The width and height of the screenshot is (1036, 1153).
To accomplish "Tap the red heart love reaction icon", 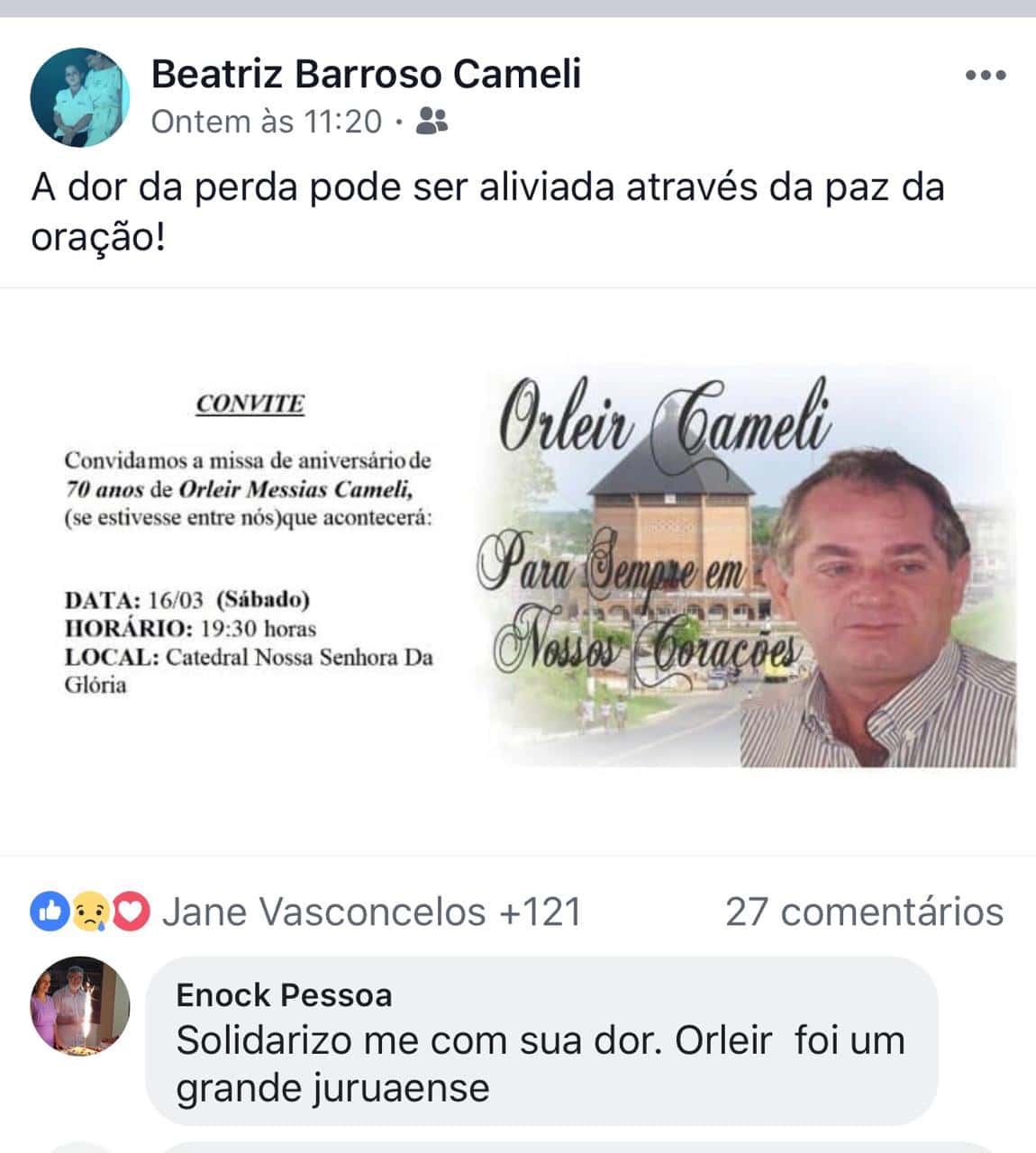I will click(131, 912).
